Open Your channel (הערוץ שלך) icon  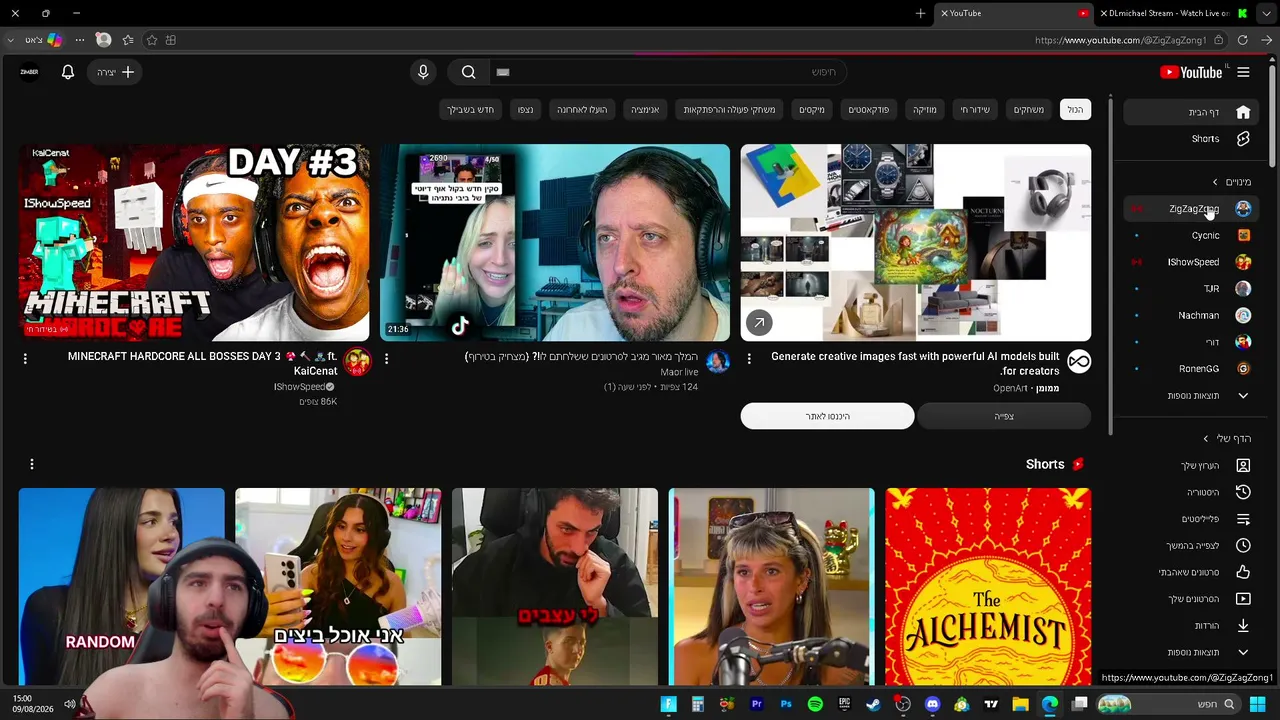[x=1243, y=466]
